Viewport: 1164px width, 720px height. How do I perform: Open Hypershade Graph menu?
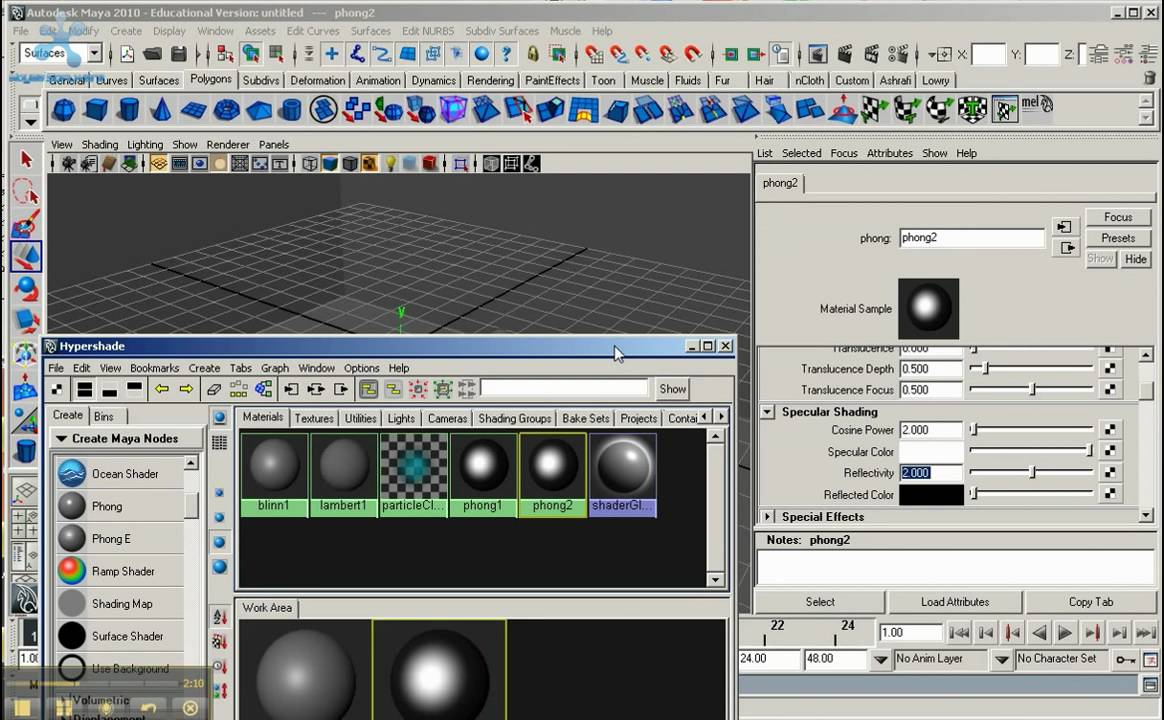(x=275, y=368)
